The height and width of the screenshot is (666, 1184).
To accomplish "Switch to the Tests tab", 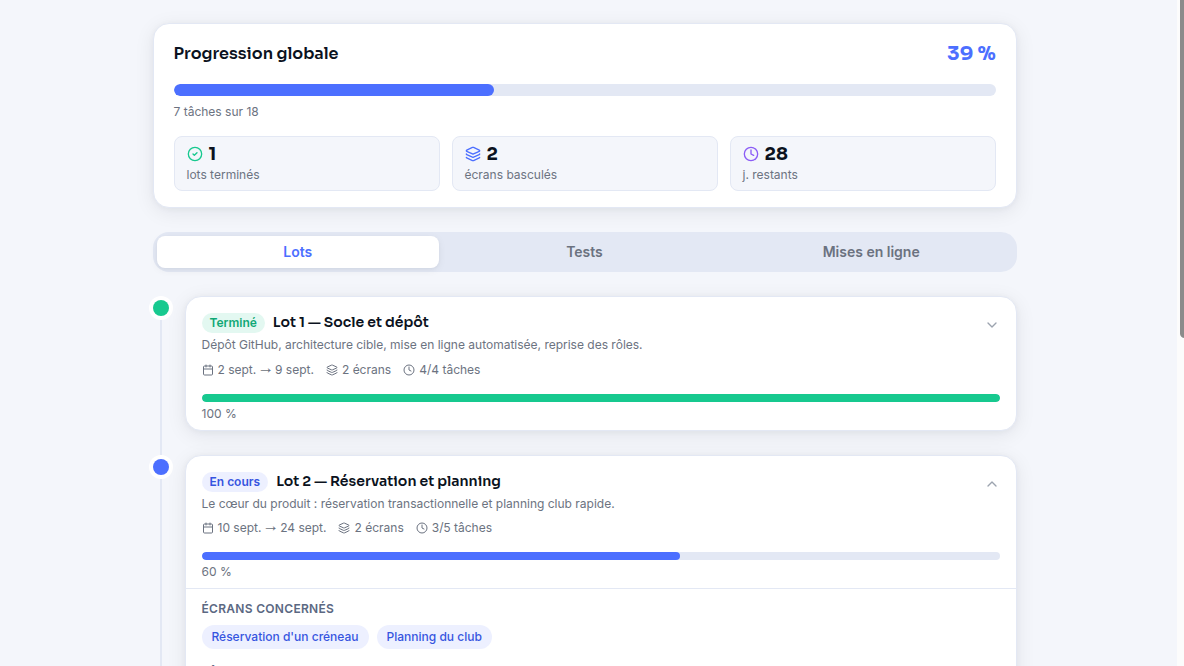I will 584,252.
